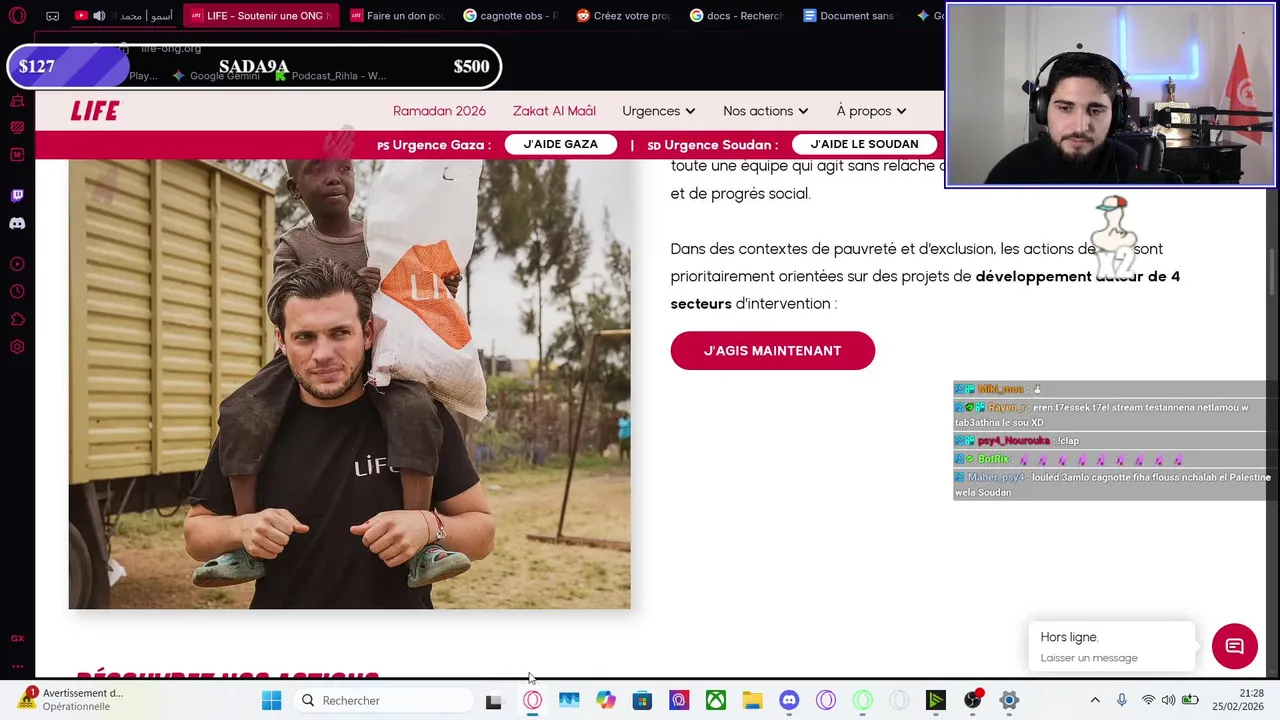Open OBS Studio taskbar icon

coord(972,701)
